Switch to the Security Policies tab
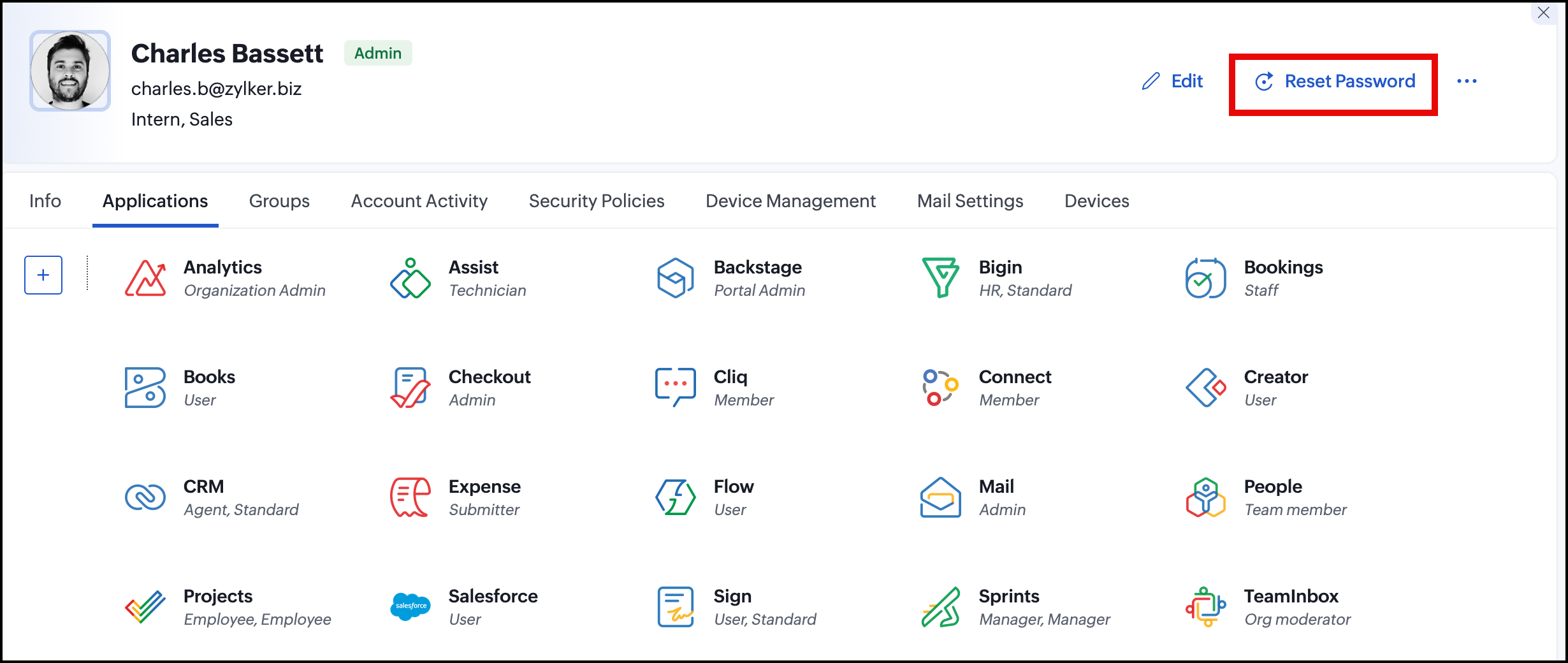The width and height of the screenshot is (1568, 663). pos(597,201)
